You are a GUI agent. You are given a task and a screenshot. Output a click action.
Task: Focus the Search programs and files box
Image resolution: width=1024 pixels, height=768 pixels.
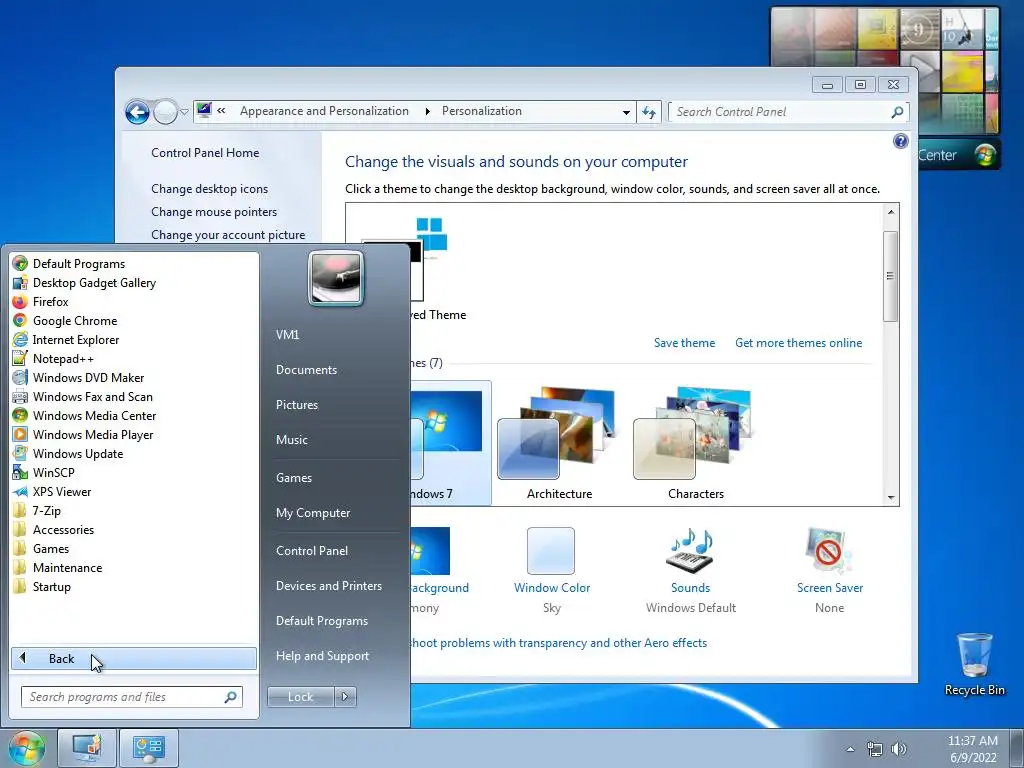pyautogui.click(x=131, y=697)
